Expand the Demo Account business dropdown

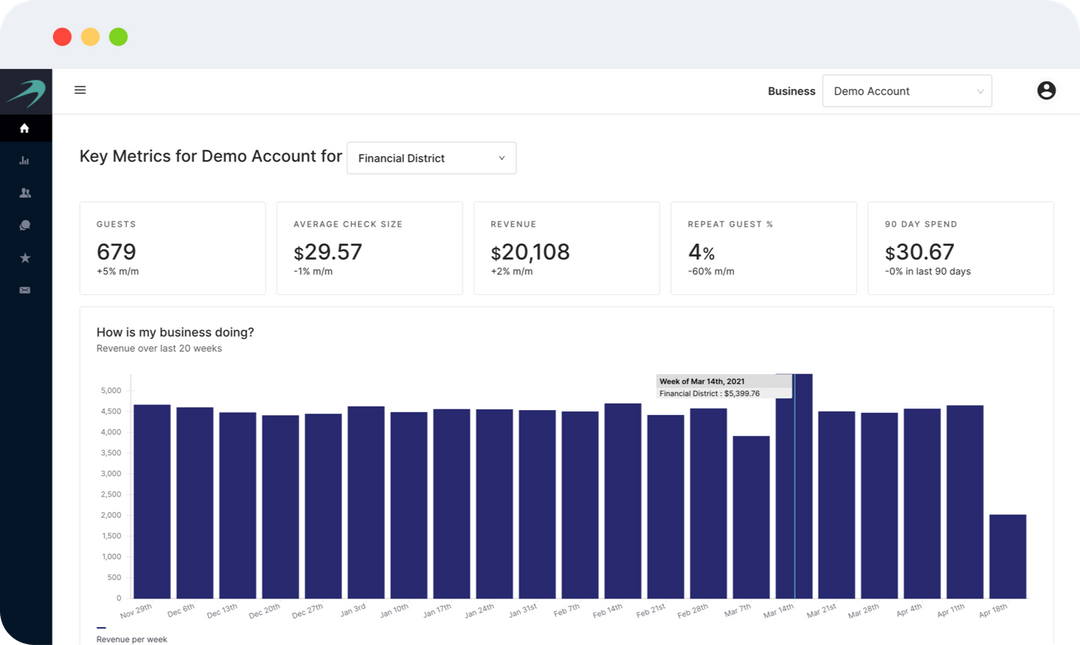[907, 91]
